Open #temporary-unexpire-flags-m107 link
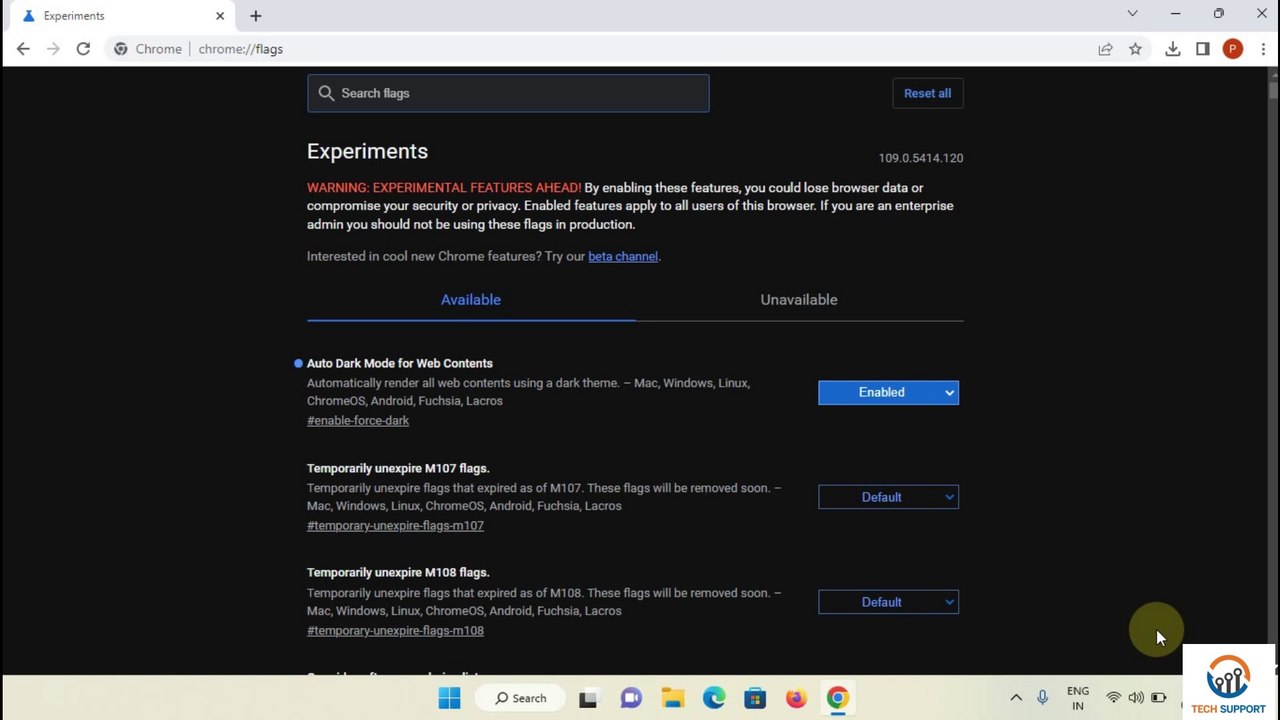 [x=395, y=526]
